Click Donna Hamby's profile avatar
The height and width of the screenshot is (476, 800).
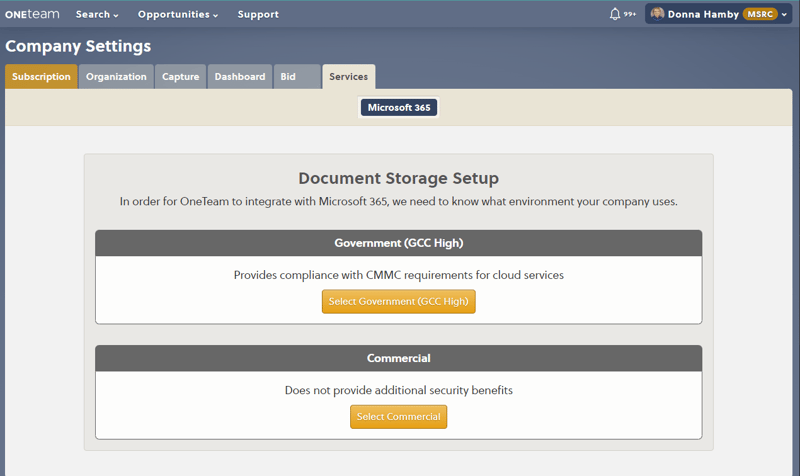click(657, 14)
